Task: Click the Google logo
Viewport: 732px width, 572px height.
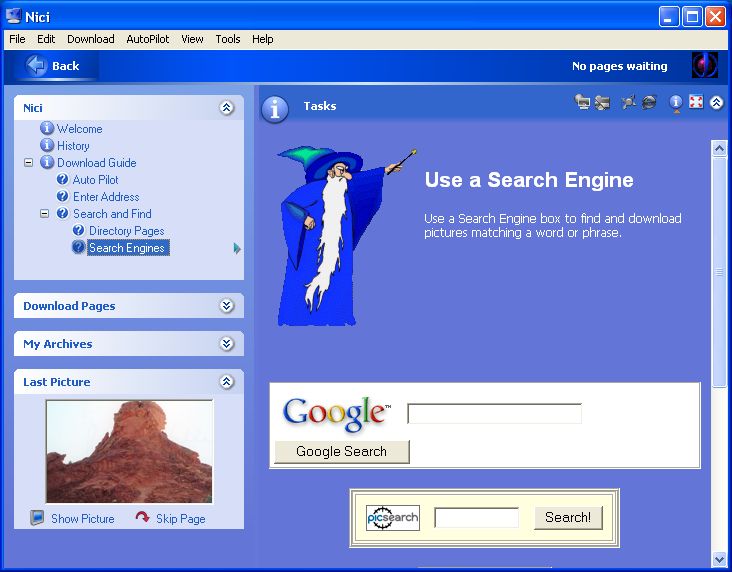Action: pos(336,413)
